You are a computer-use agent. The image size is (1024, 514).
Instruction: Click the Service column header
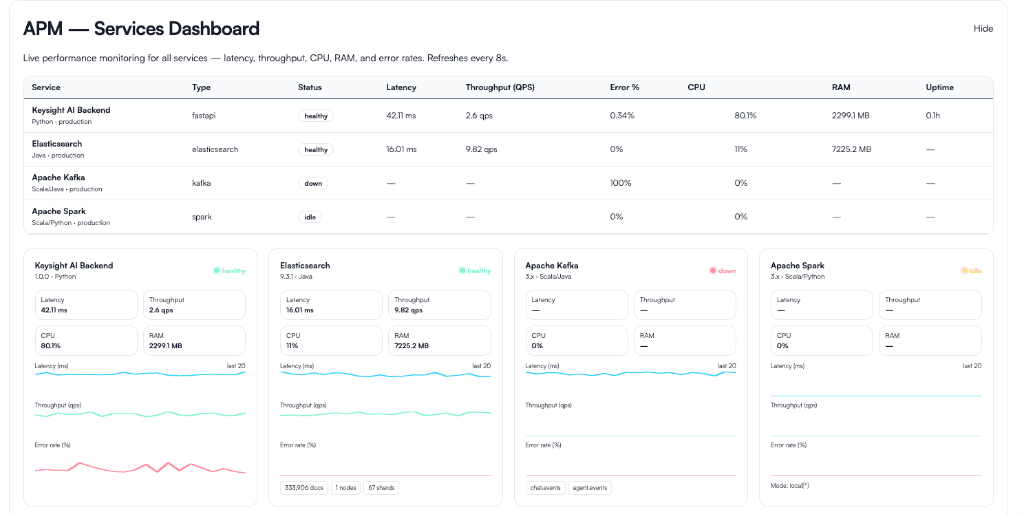[x=46, y=87]
